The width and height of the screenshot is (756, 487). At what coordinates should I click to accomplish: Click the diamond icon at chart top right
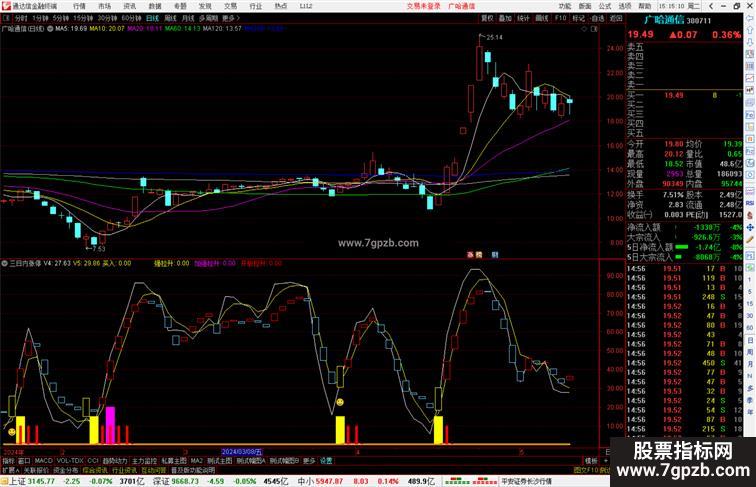(584, 29)
